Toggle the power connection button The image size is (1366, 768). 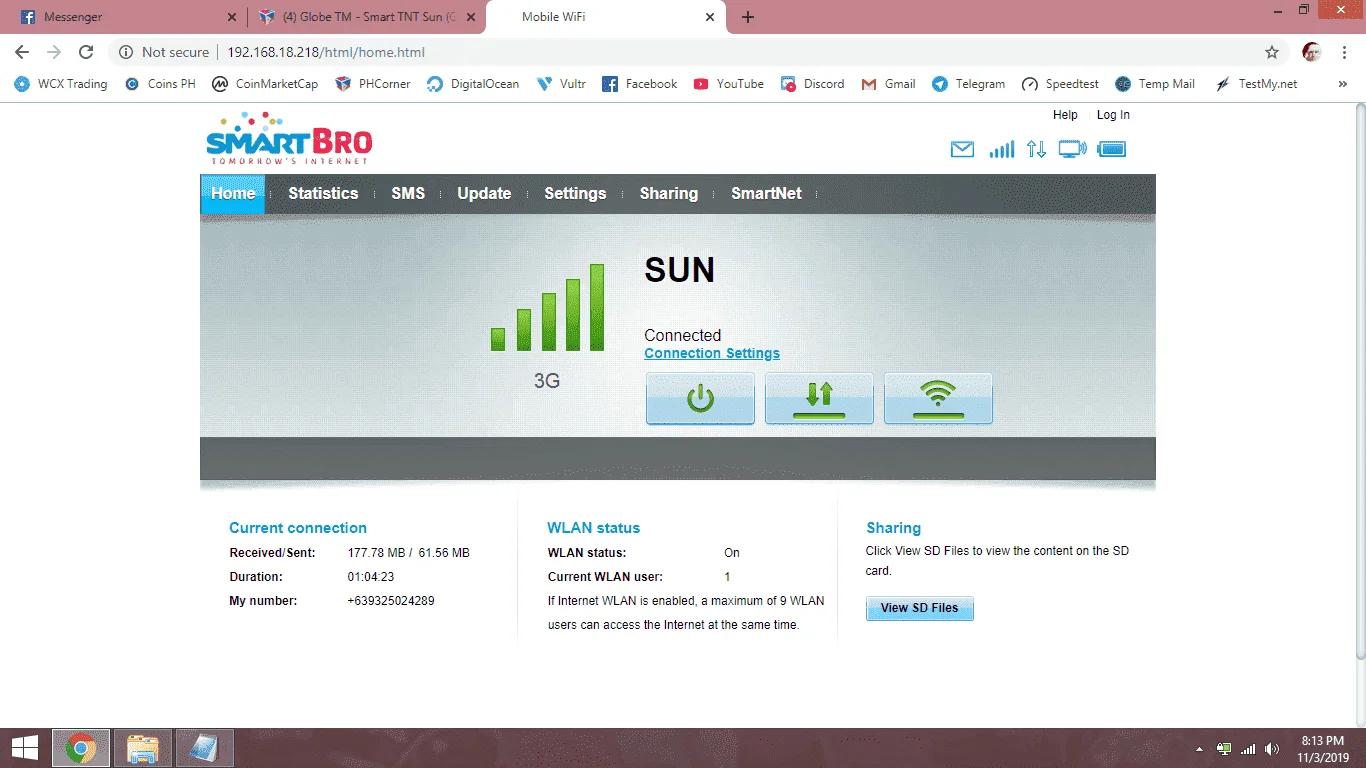[x=700, y=398]
